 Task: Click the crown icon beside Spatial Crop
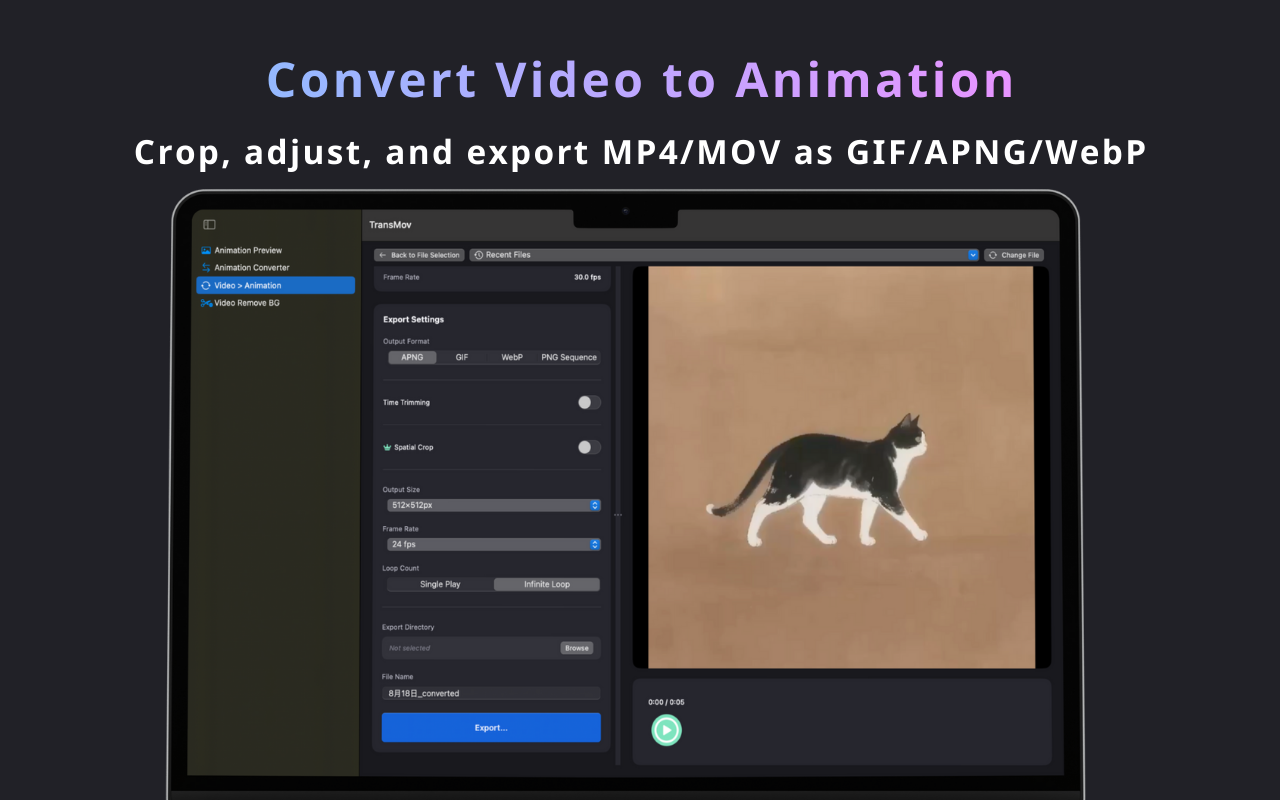pos(389,447)
